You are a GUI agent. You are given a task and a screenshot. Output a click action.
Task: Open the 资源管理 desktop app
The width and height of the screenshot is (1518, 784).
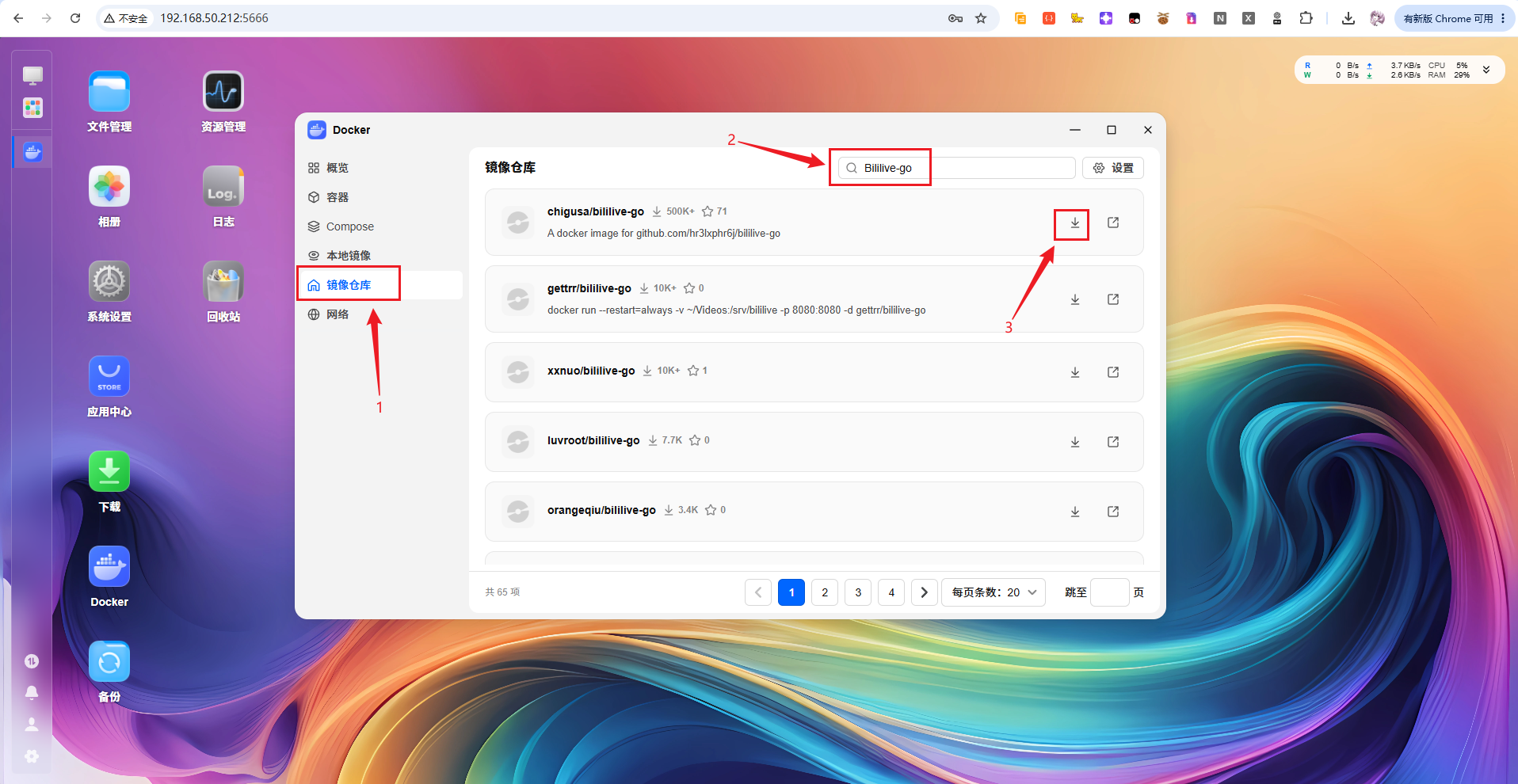click(x=223, y=92)
